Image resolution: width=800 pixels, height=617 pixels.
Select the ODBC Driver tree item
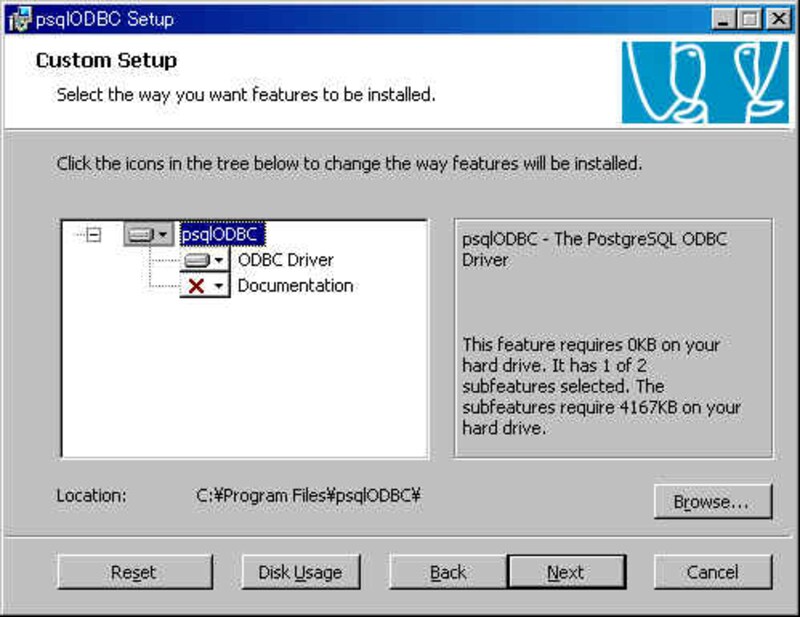285,260
